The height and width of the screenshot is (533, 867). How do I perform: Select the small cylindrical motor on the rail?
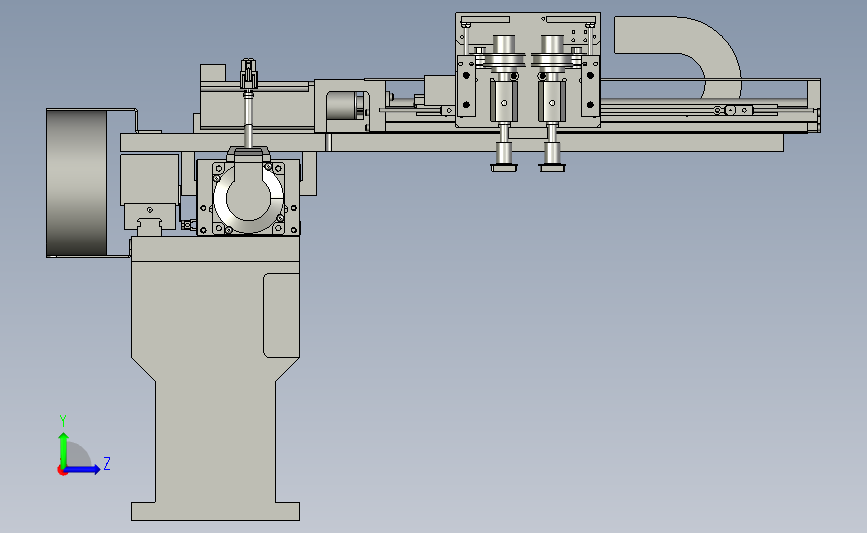[345, 106]
